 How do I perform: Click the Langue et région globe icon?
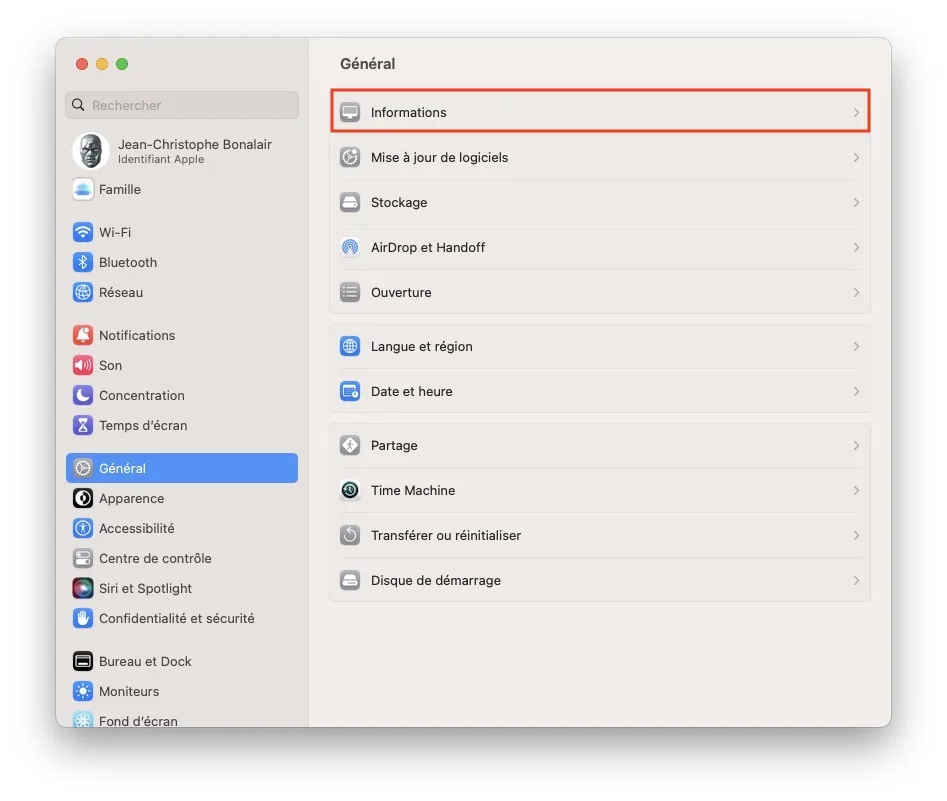pos(350,346)
